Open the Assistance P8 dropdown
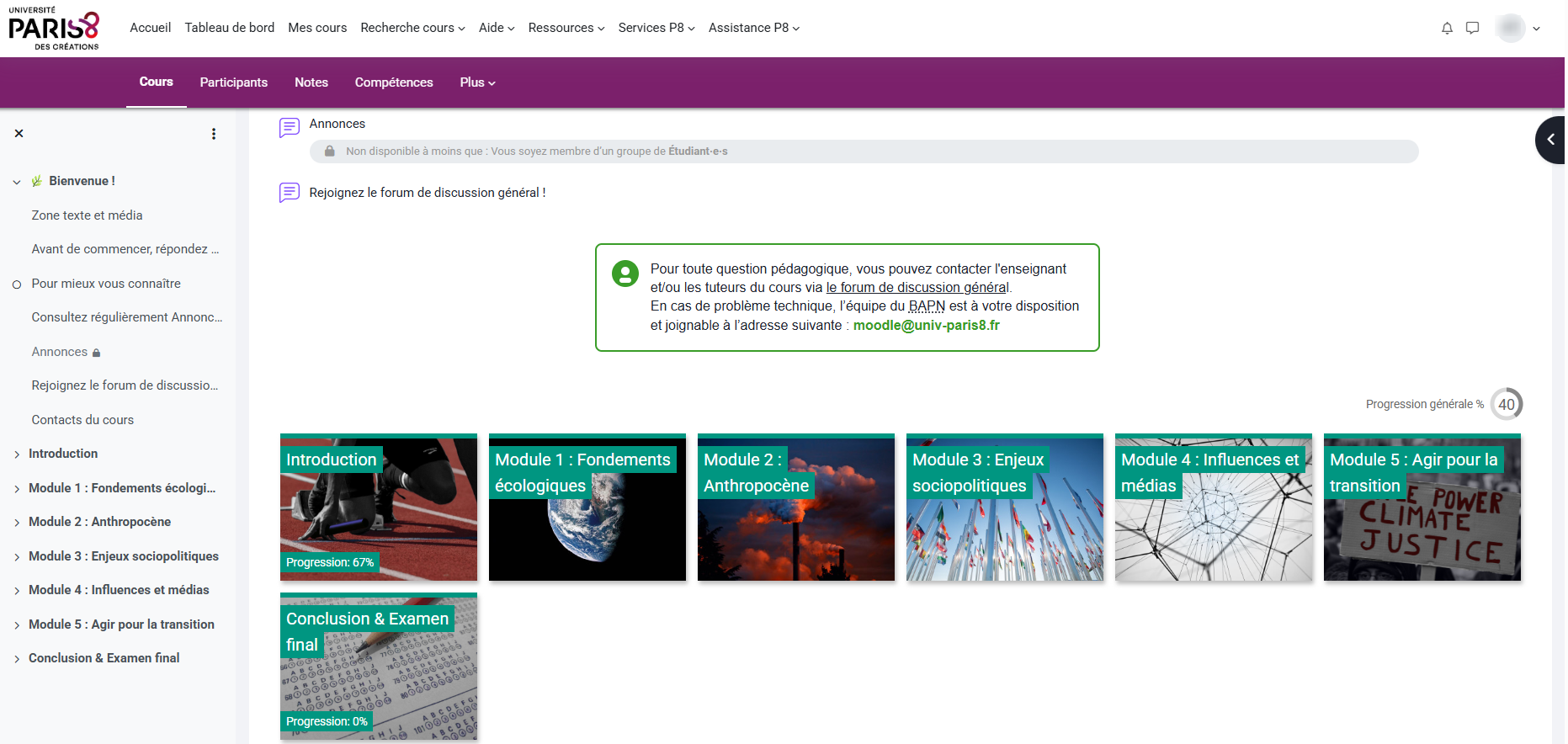The image size is (1568, 744). [754, 28]
